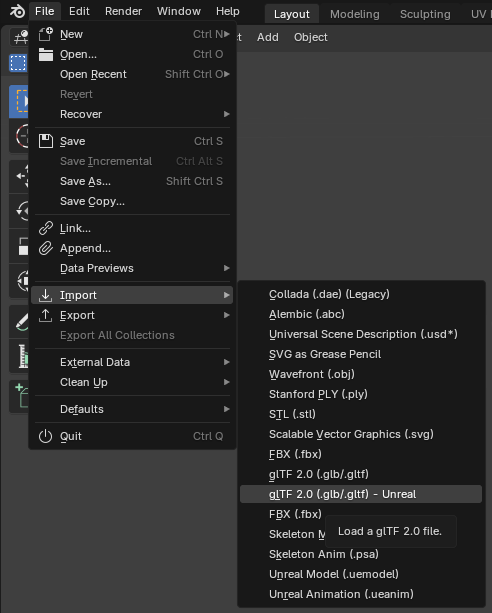492x613 pixels.
Task: Click the Save floppy disk icon
Action: [45, 141]
